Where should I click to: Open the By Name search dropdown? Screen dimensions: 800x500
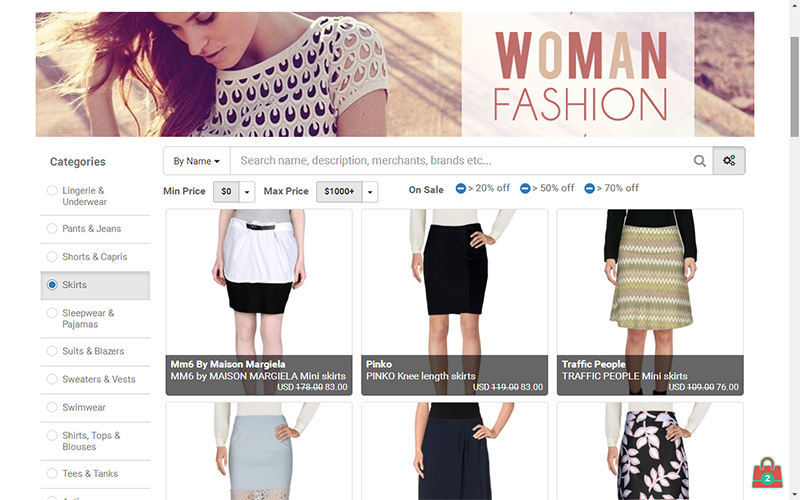pyautogui.click(x=196, y=161)
